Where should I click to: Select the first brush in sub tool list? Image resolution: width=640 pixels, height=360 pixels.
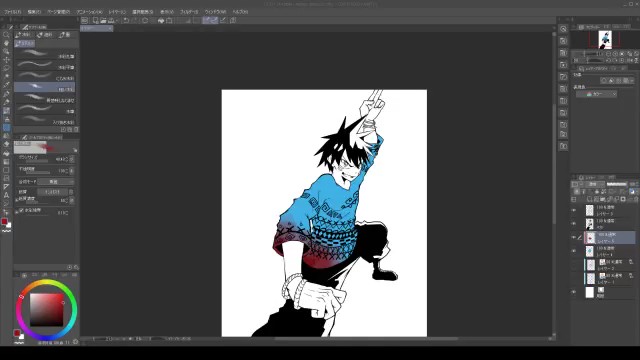click(x=44, y=54)
